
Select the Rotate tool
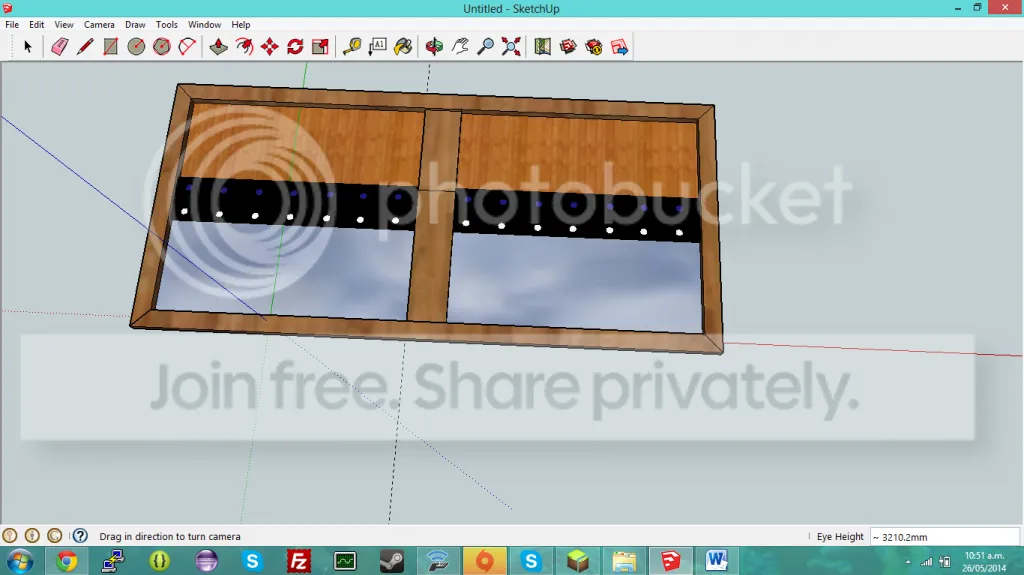point(295,46)
